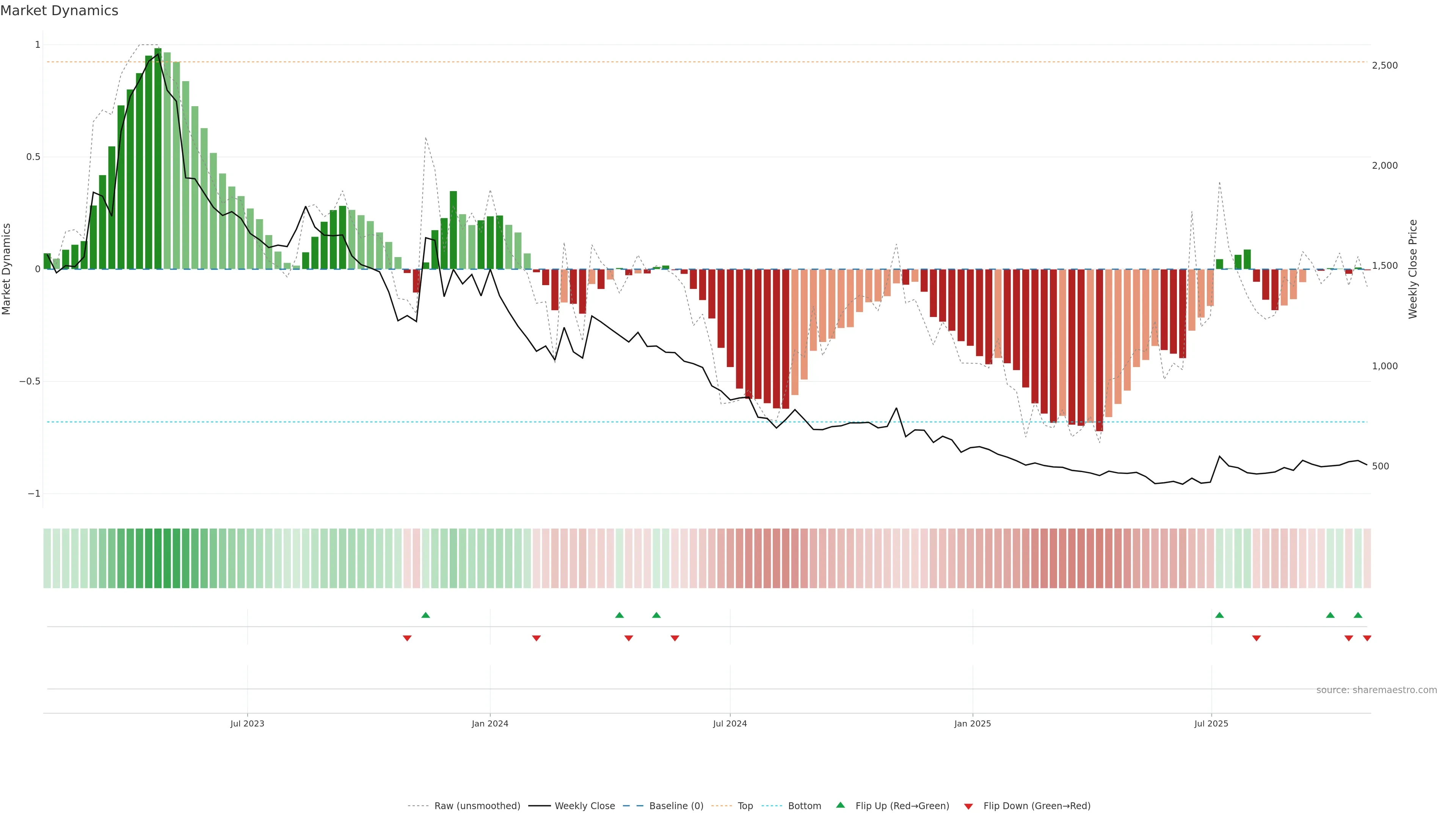Click the red Flip Down marker nearest Jan 2024

[x=537, y=638]
